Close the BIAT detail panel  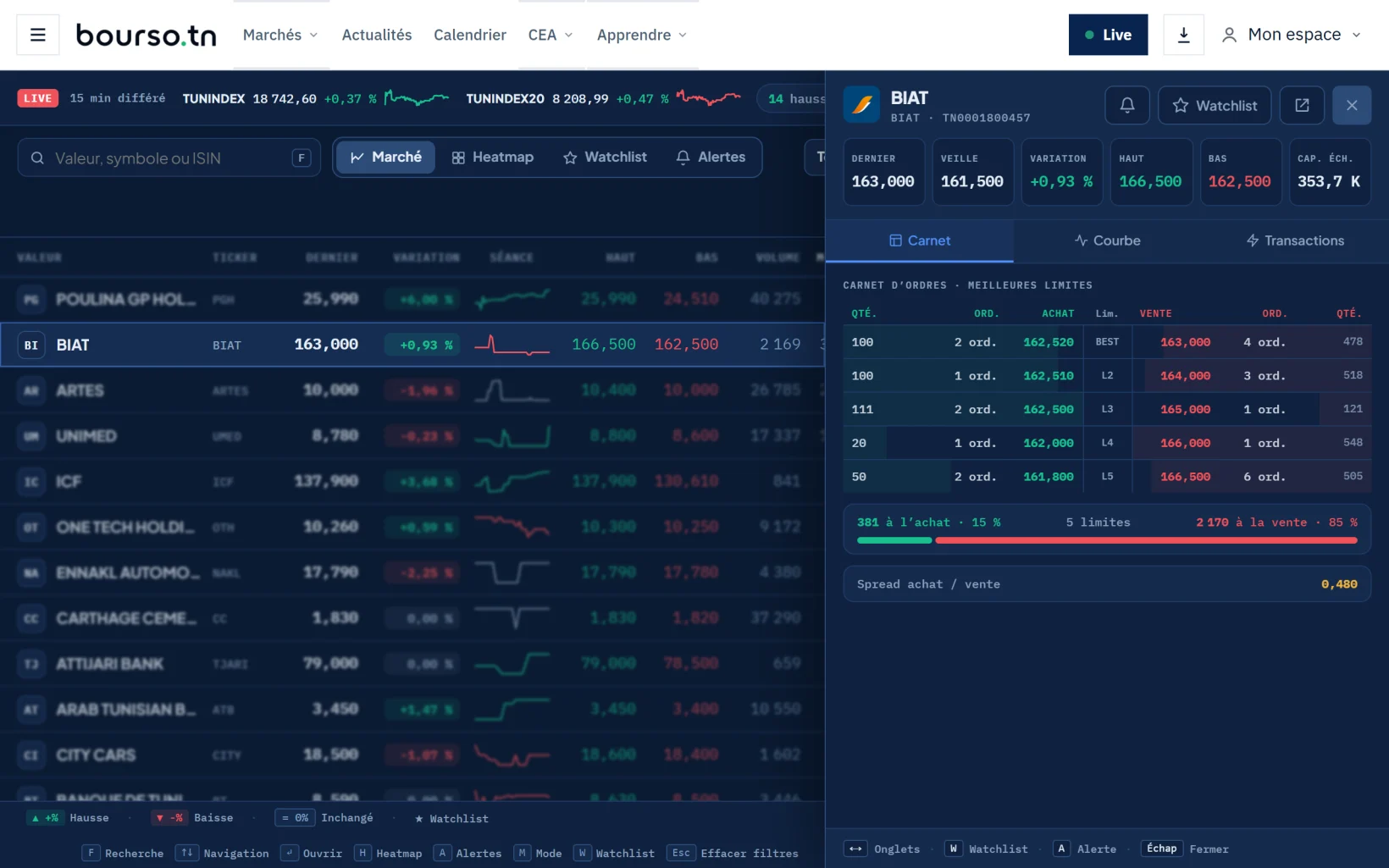coord(1352,105)
